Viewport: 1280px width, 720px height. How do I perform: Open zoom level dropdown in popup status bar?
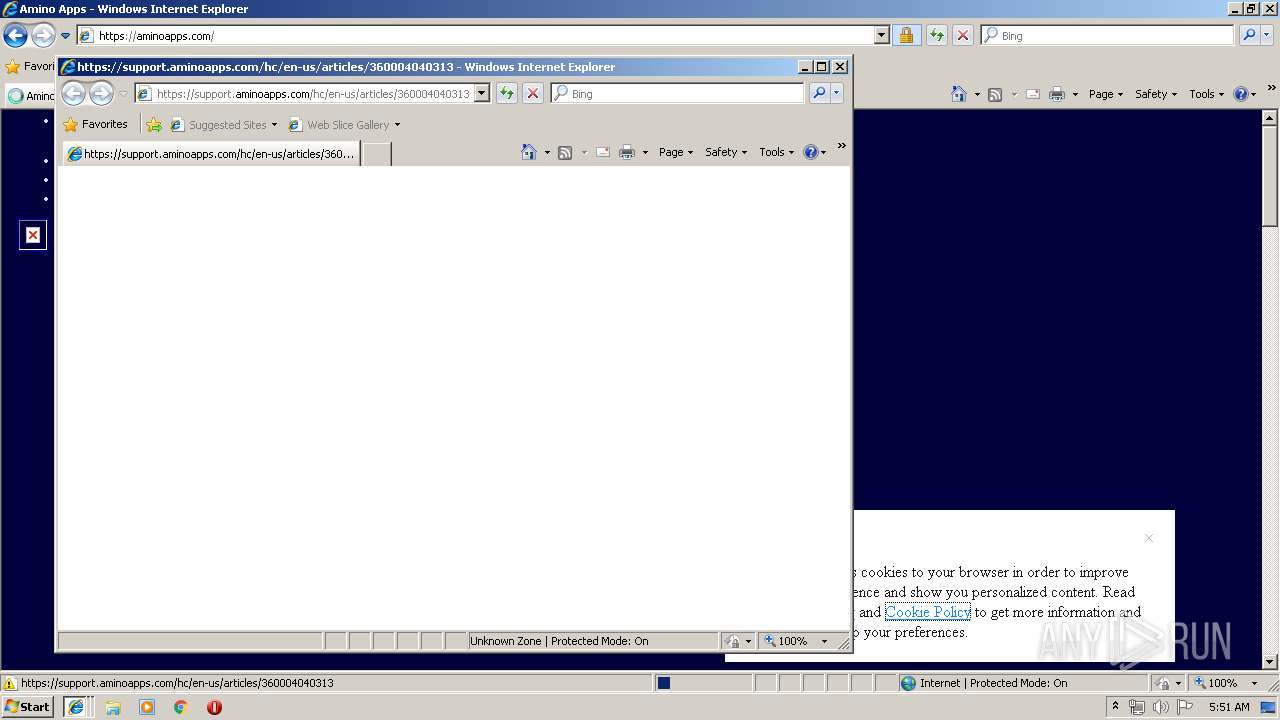(x=825, y=641)
